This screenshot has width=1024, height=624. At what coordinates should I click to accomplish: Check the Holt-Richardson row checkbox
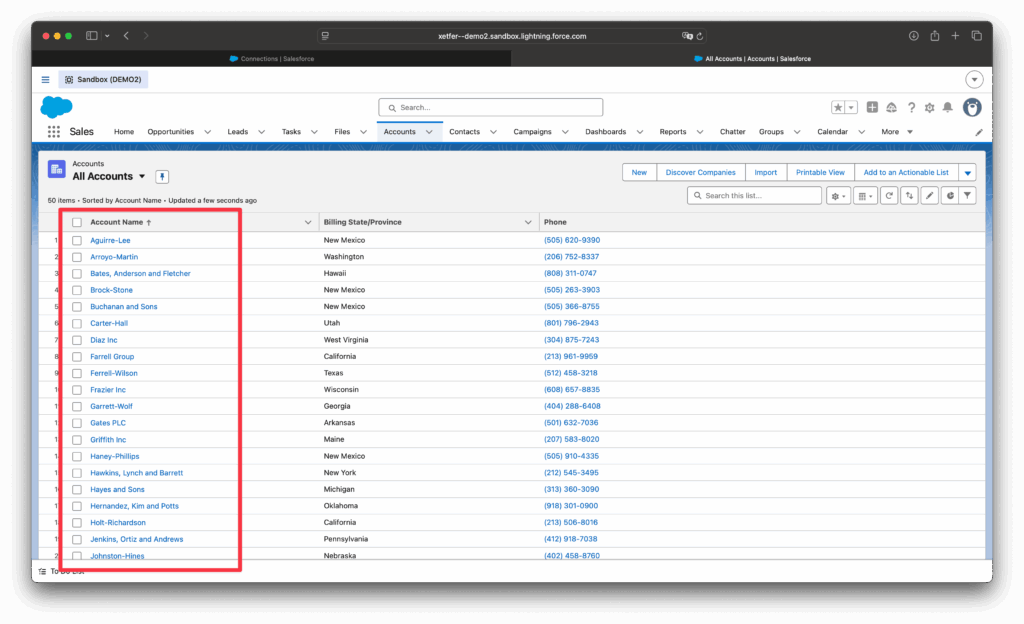click(x=77, y=523)
